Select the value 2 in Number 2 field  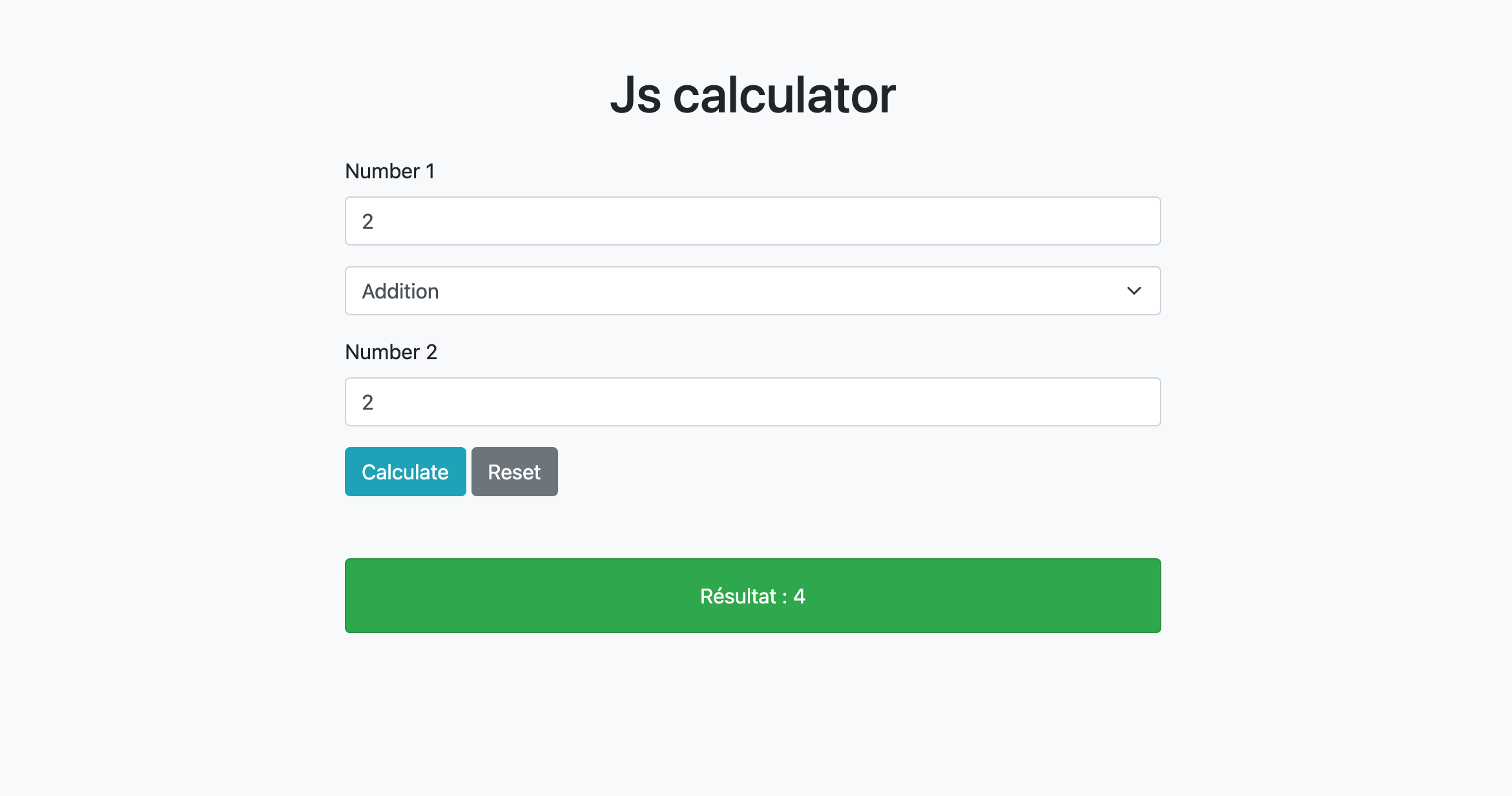pos(368,401)
